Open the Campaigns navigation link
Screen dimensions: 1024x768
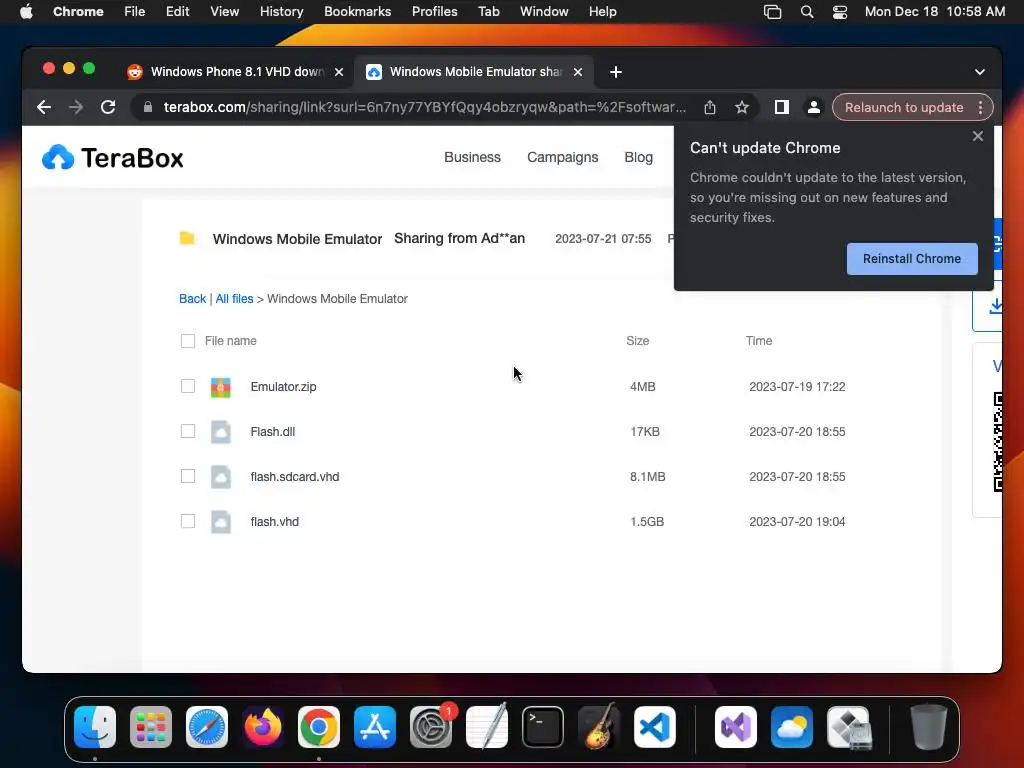(x=562, y=157)
